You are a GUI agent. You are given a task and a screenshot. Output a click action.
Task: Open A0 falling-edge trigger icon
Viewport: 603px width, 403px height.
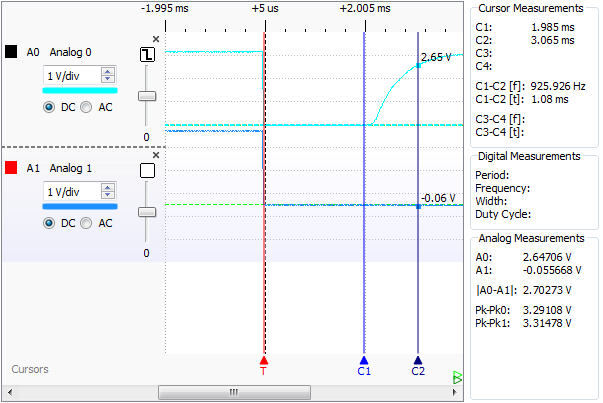(x=147, y=55)
